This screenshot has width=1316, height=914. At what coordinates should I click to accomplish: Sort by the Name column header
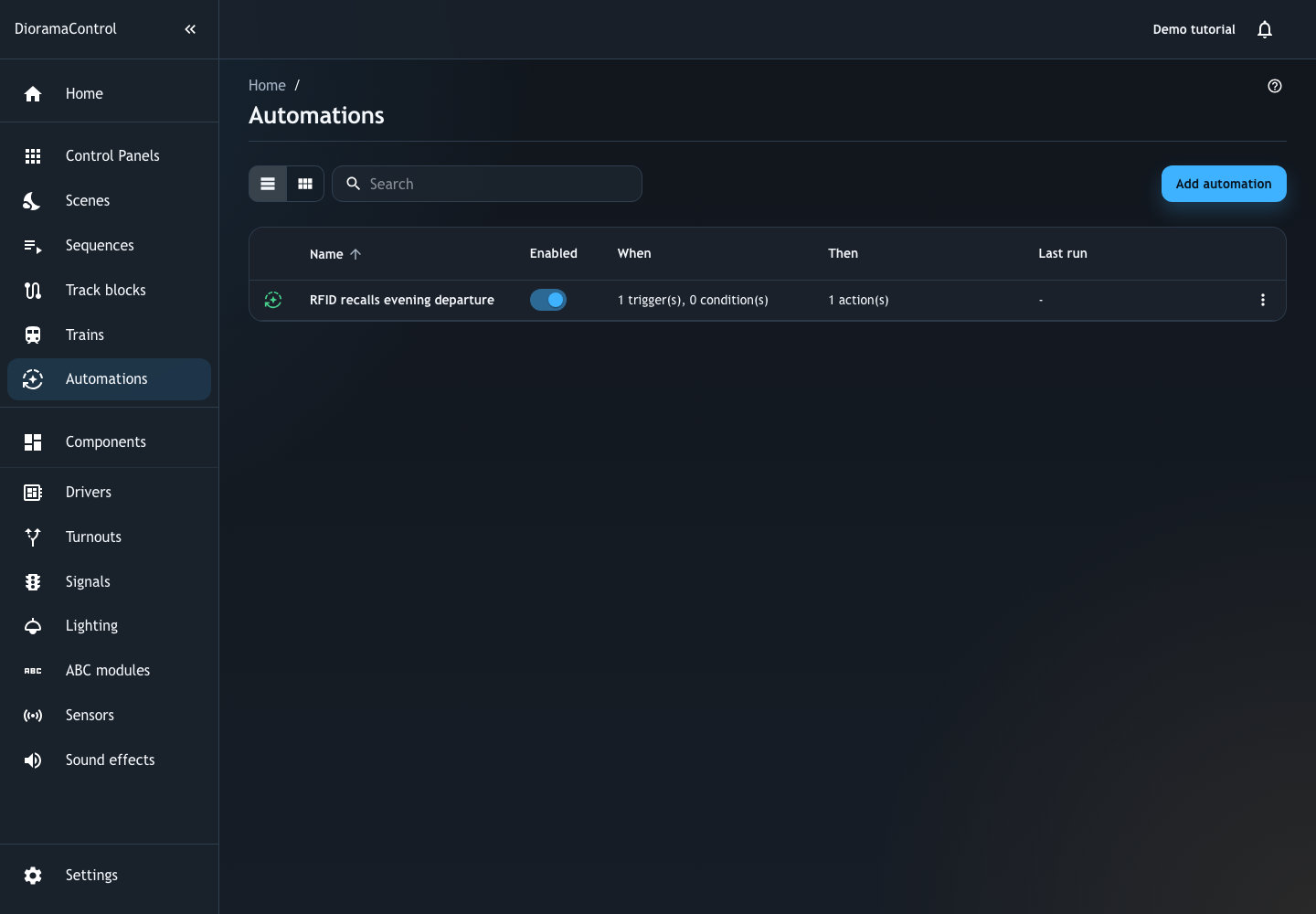click(x=326, y=254)
